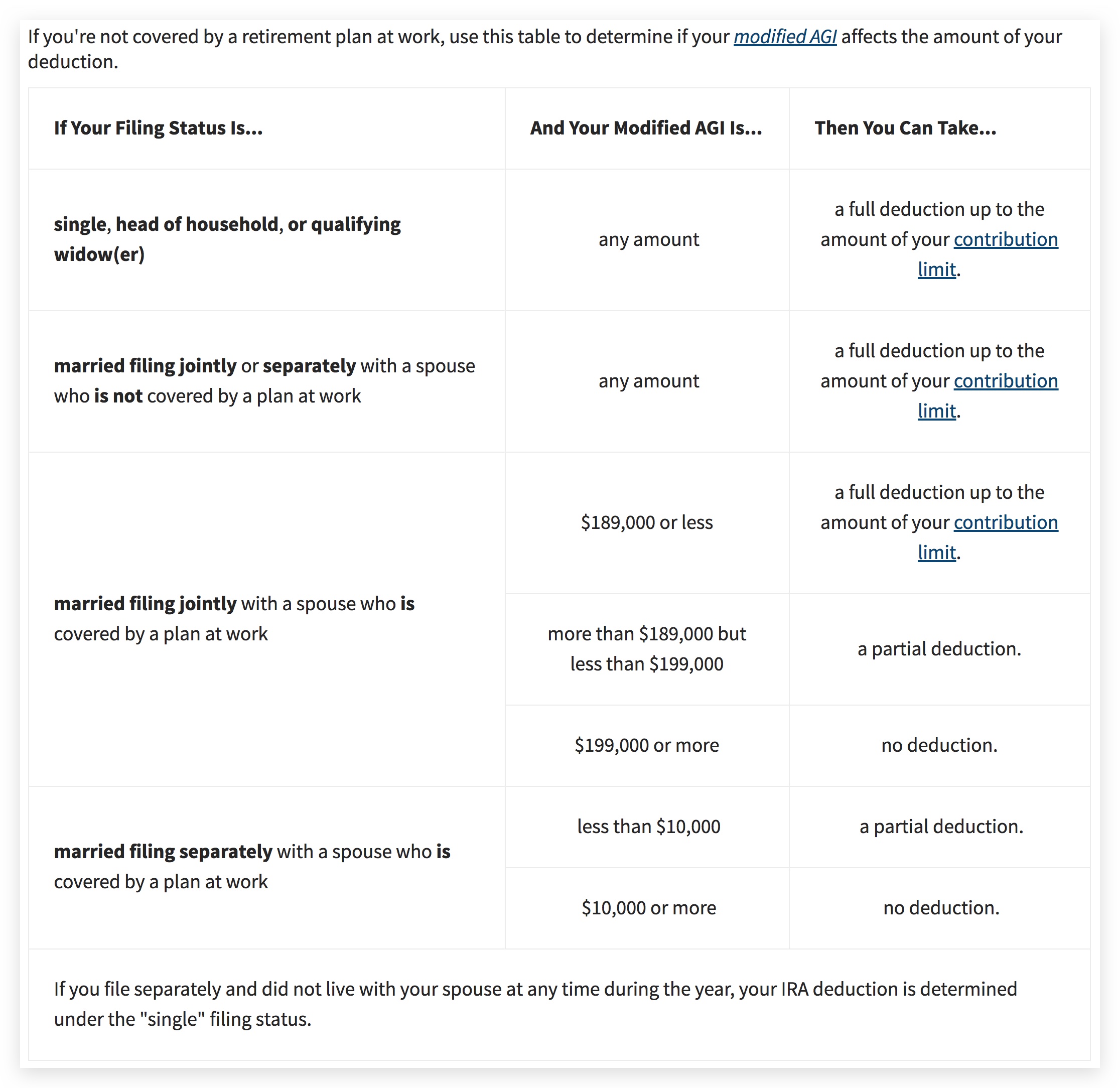Select the single, head of household filing status cell
Viewport: 1120px width, 1088px height.
pos(227,239)
